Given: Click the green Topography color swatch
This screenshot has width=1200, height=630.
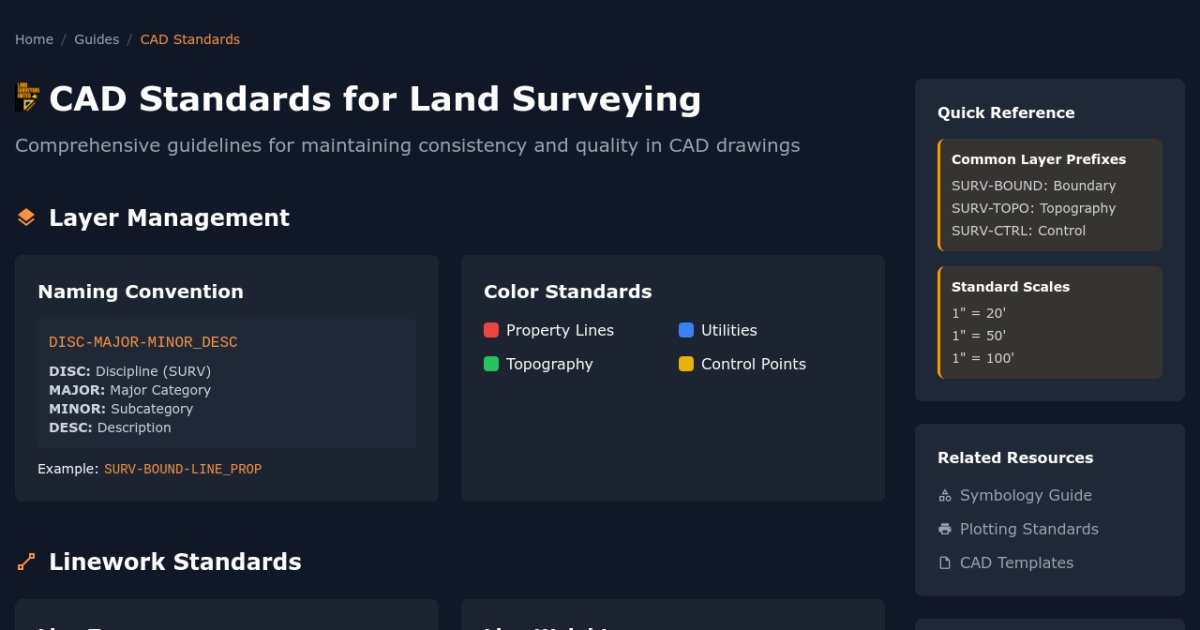Looking at the screenshot, I should (x=491, y=364).
